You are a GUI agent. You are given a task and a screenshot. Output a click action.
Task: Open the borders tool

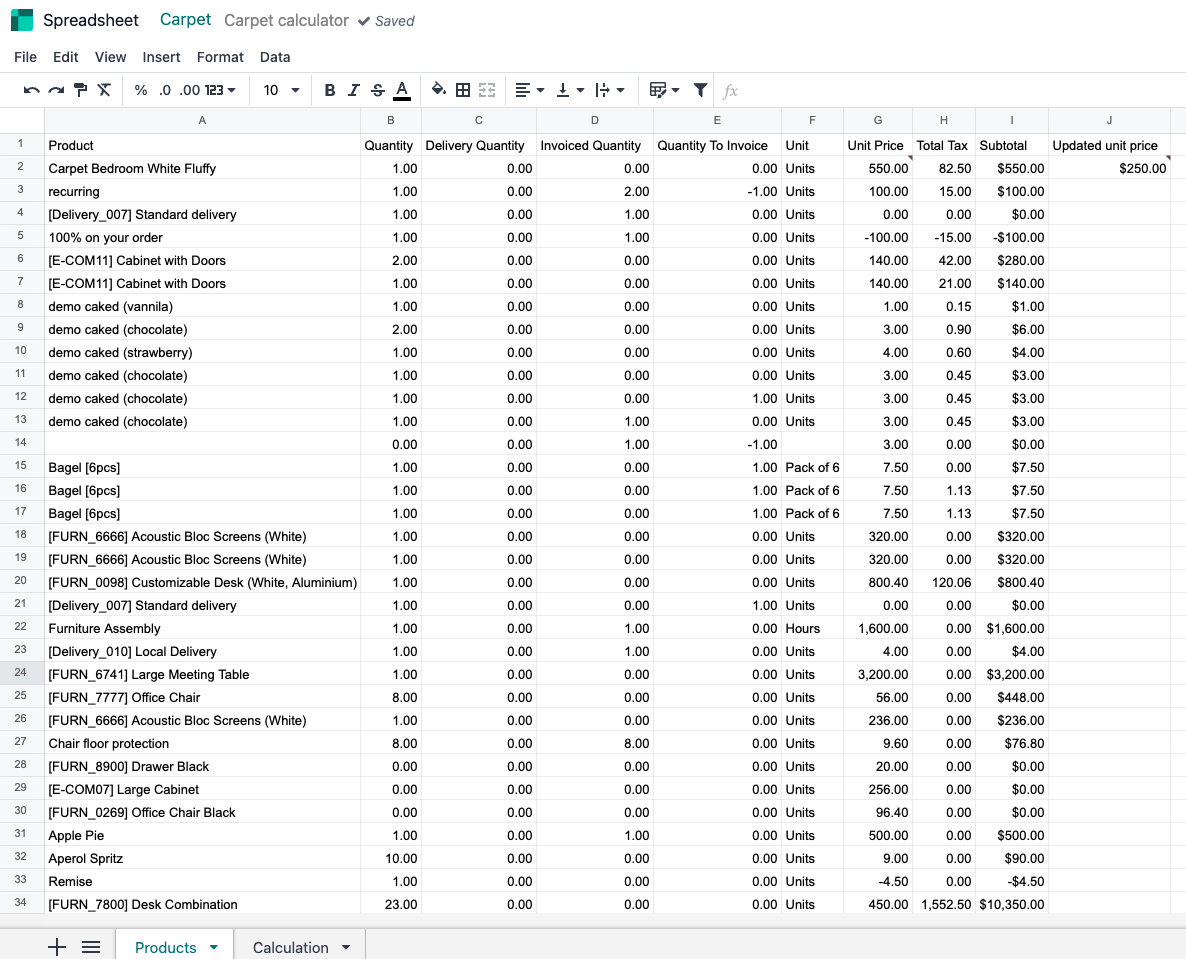[x=463, y=90]
